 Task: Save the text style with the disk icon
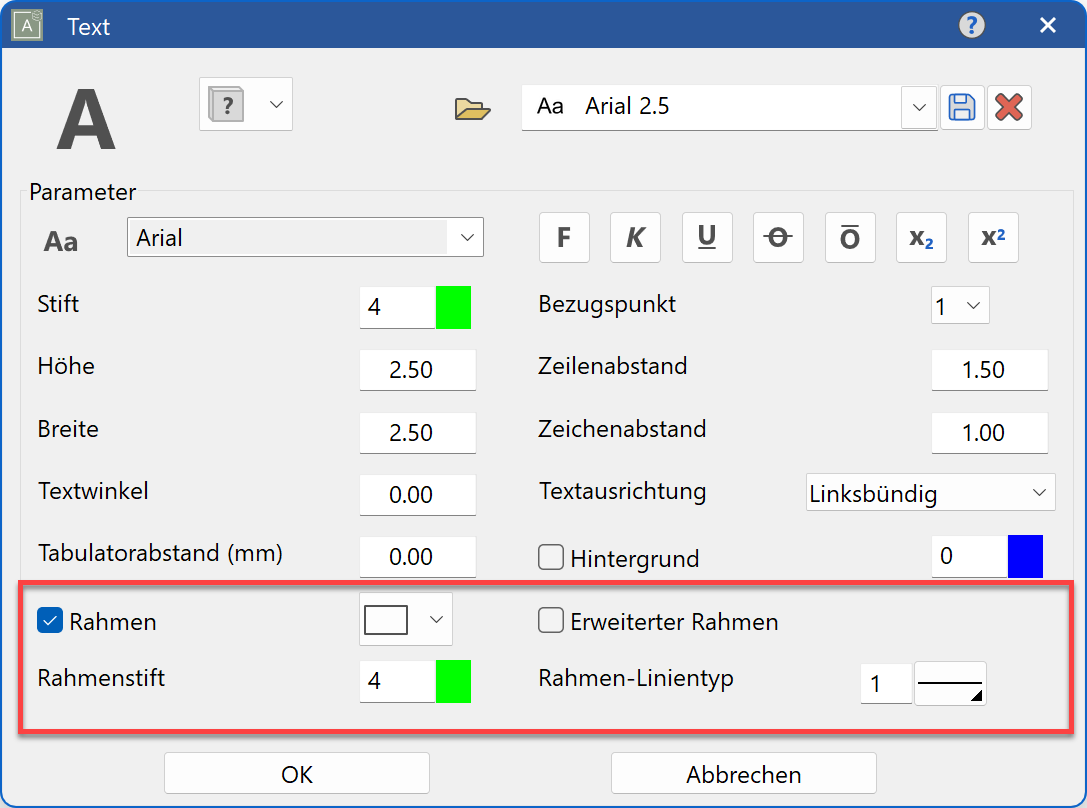click(x=962, y=107)
